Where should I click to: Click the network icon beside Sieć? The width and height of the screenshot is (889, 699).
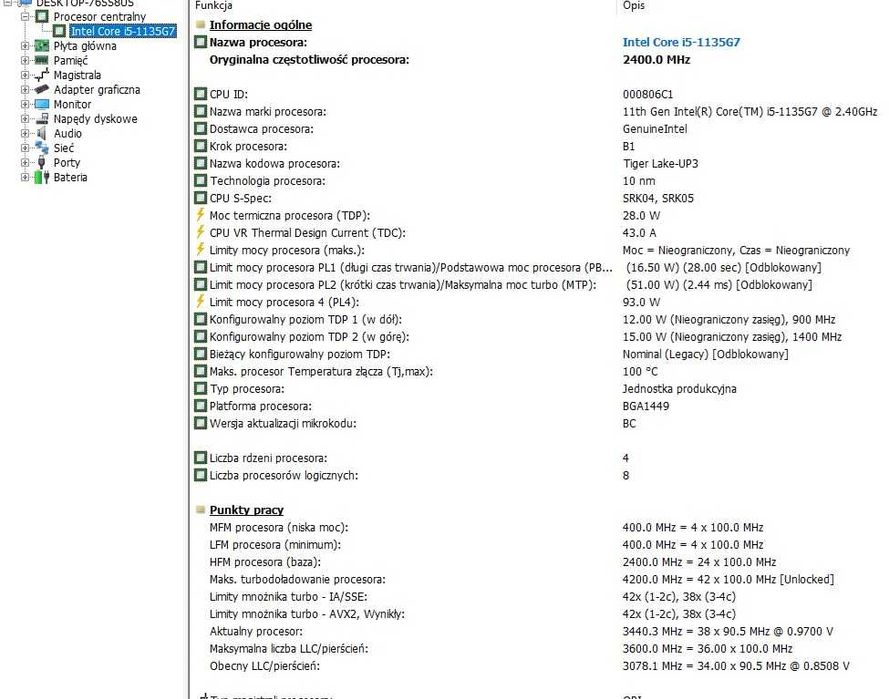point(41,148)
